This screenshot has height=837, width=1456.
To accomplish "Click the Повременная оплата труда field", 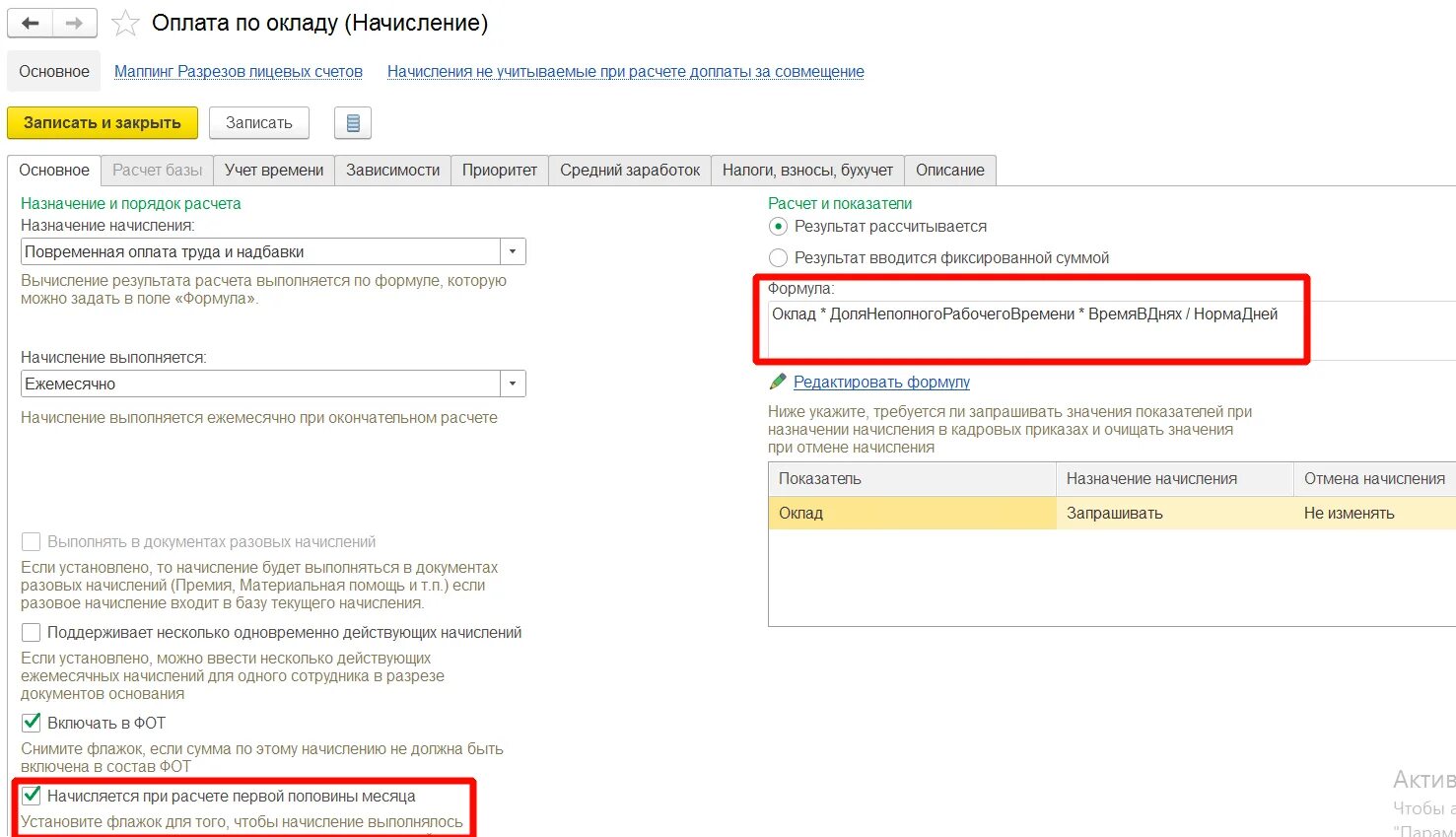I will click(x=261, y=251).
